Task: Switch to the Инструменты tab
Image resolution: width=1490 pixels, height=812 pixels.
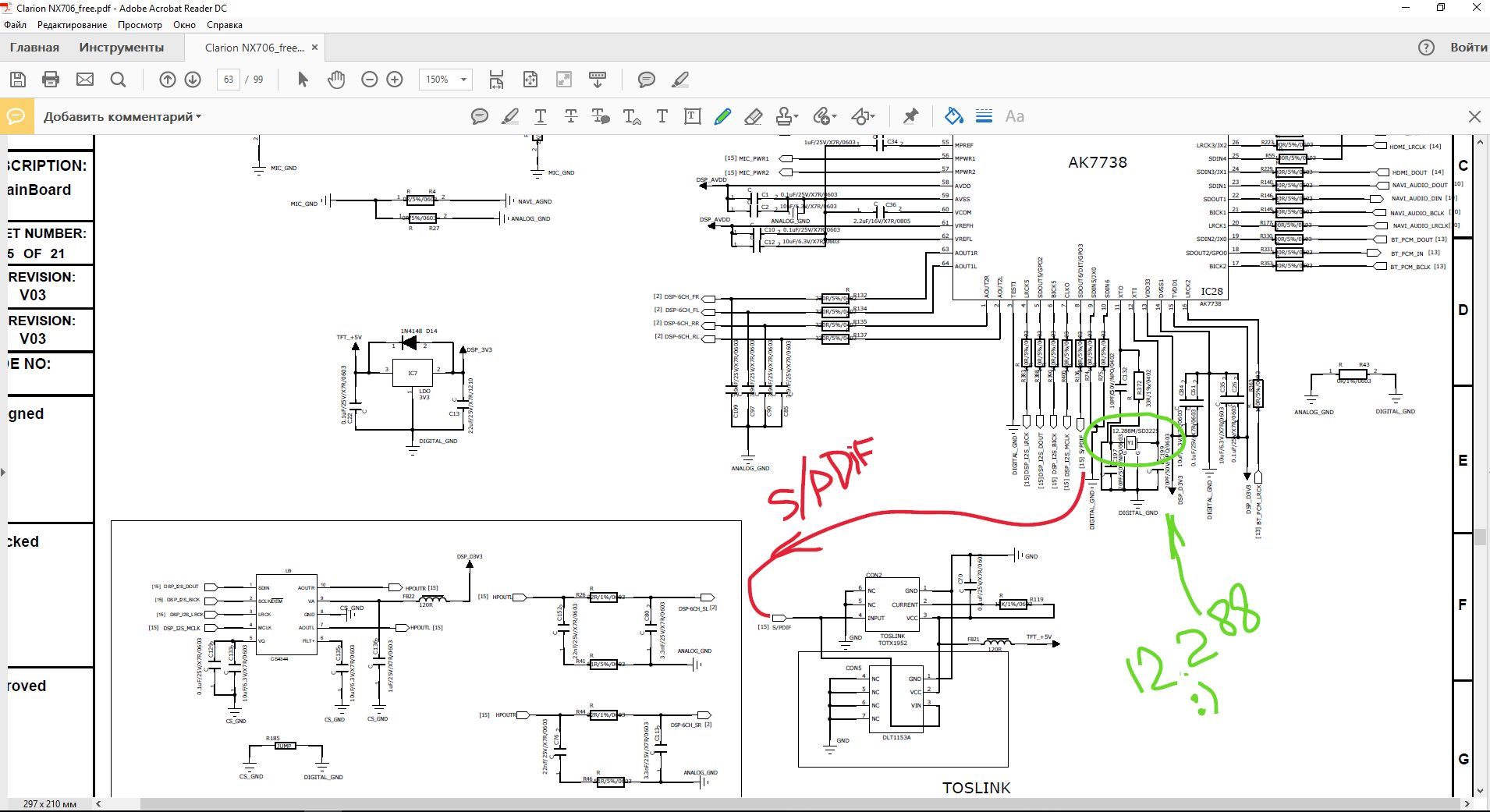Action: pyautogui.click(x=122, y=48)
